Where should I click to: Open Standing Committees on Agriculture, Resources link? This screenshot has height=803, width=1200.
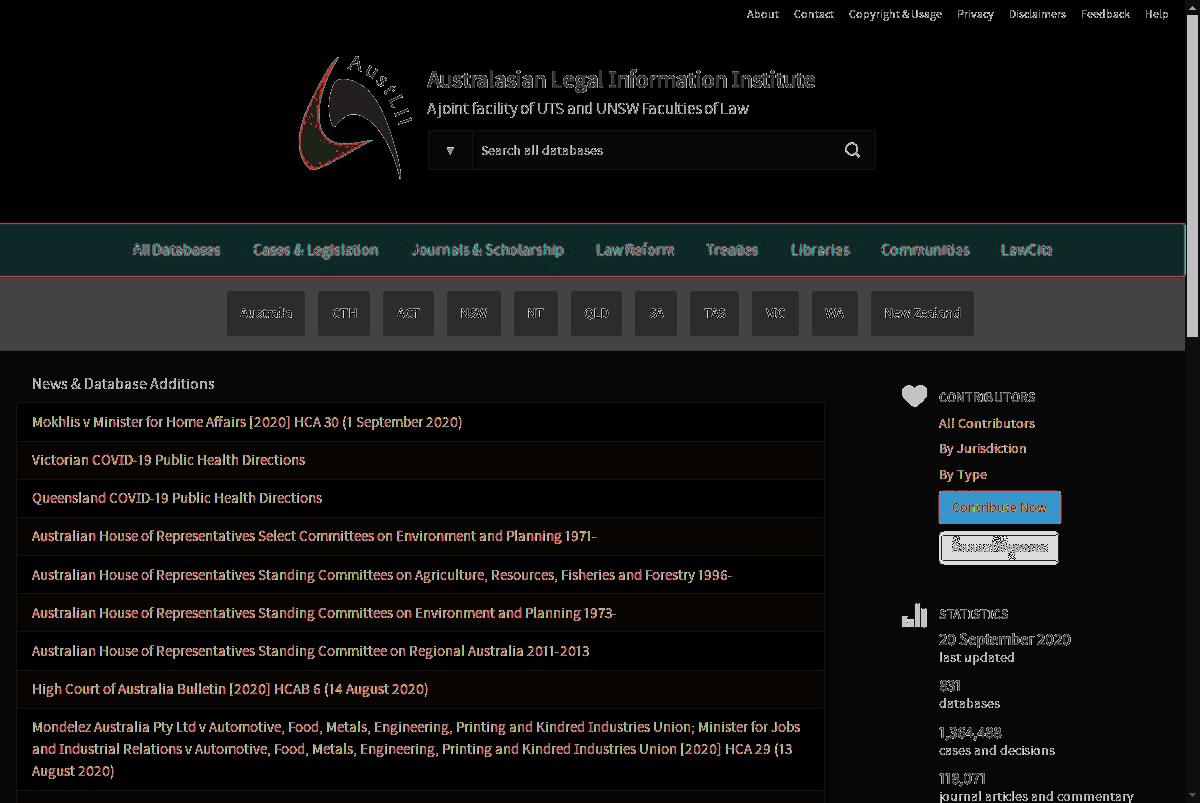point(382,575)
